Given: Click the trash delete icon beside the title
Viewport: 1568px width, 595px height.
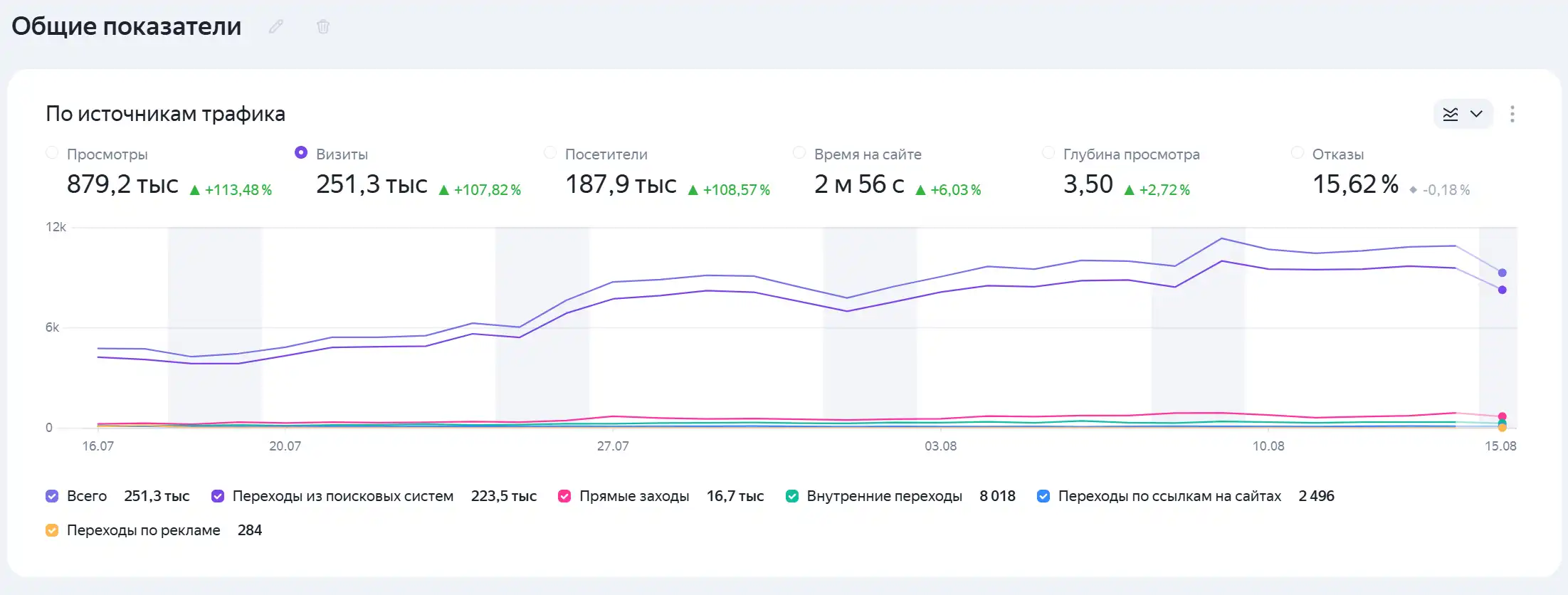Looking at the screenshot, I should [323, 27].
